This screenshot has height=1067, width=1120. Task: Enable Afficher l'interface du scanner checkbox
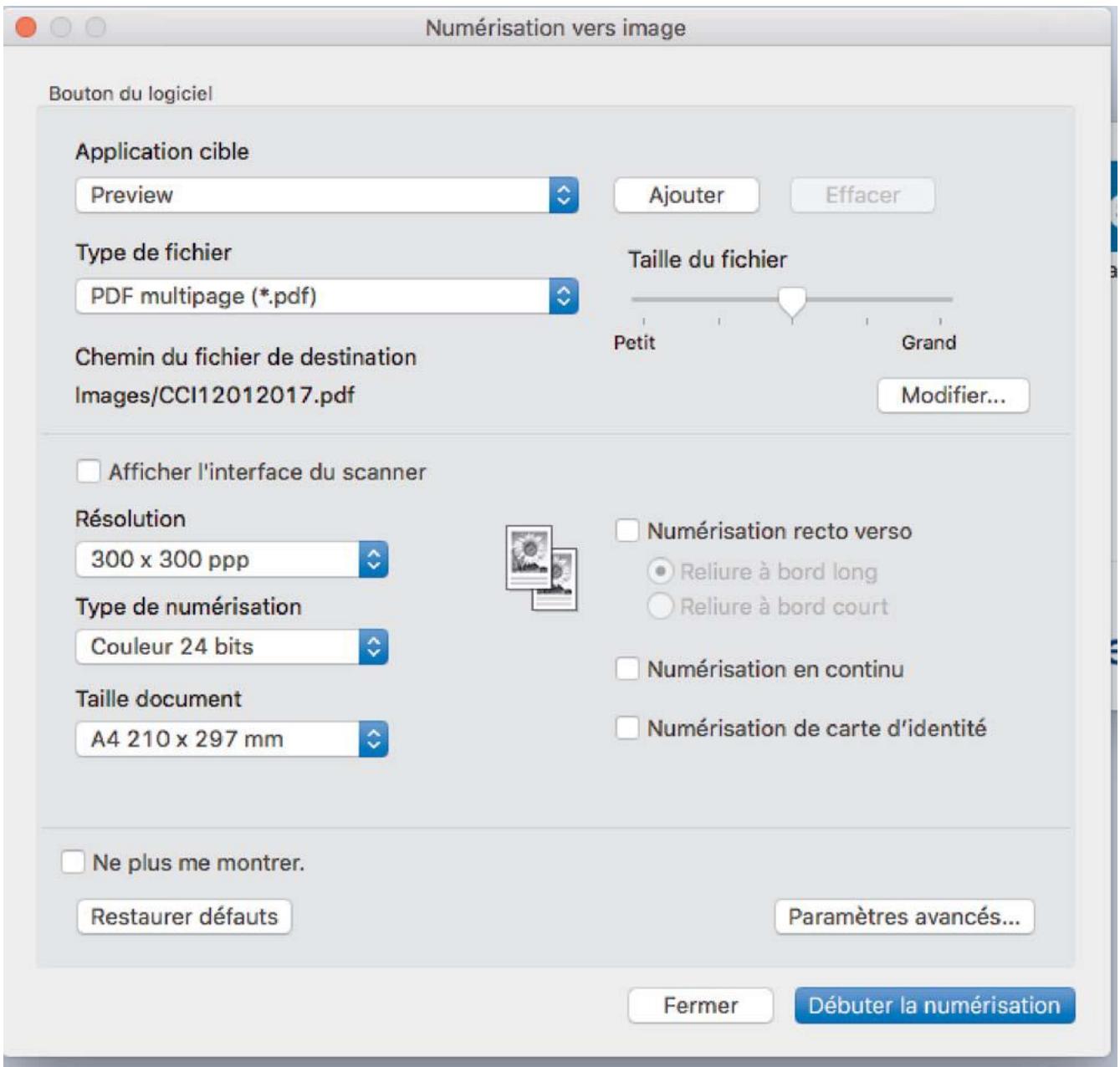pyautogui.click(x=88, y=472)
